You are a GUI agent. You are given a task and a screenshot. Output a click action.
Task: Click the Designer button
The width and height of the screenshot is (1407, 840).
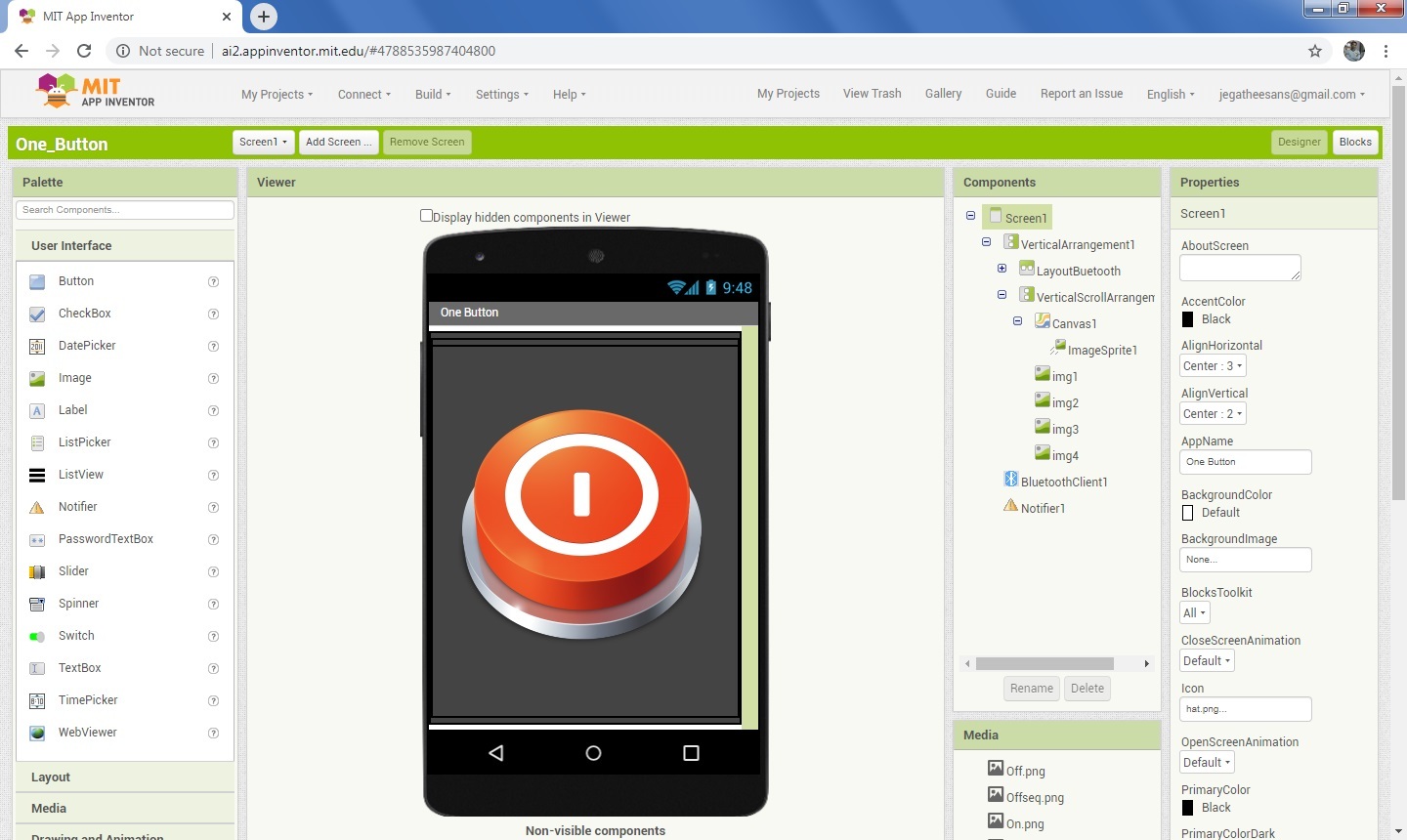1300,143
